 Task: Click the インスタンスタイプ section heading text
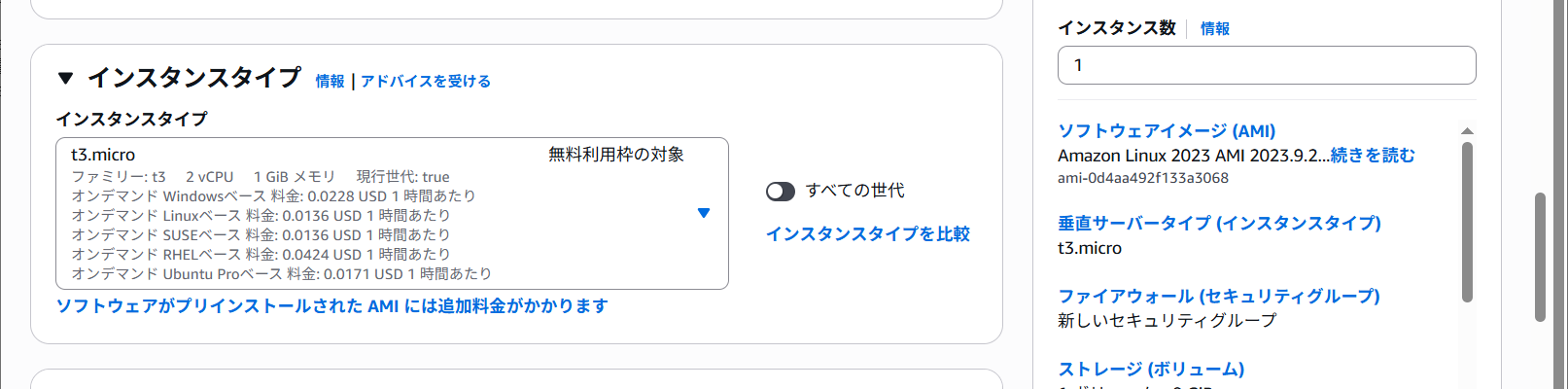pos(194,78)
